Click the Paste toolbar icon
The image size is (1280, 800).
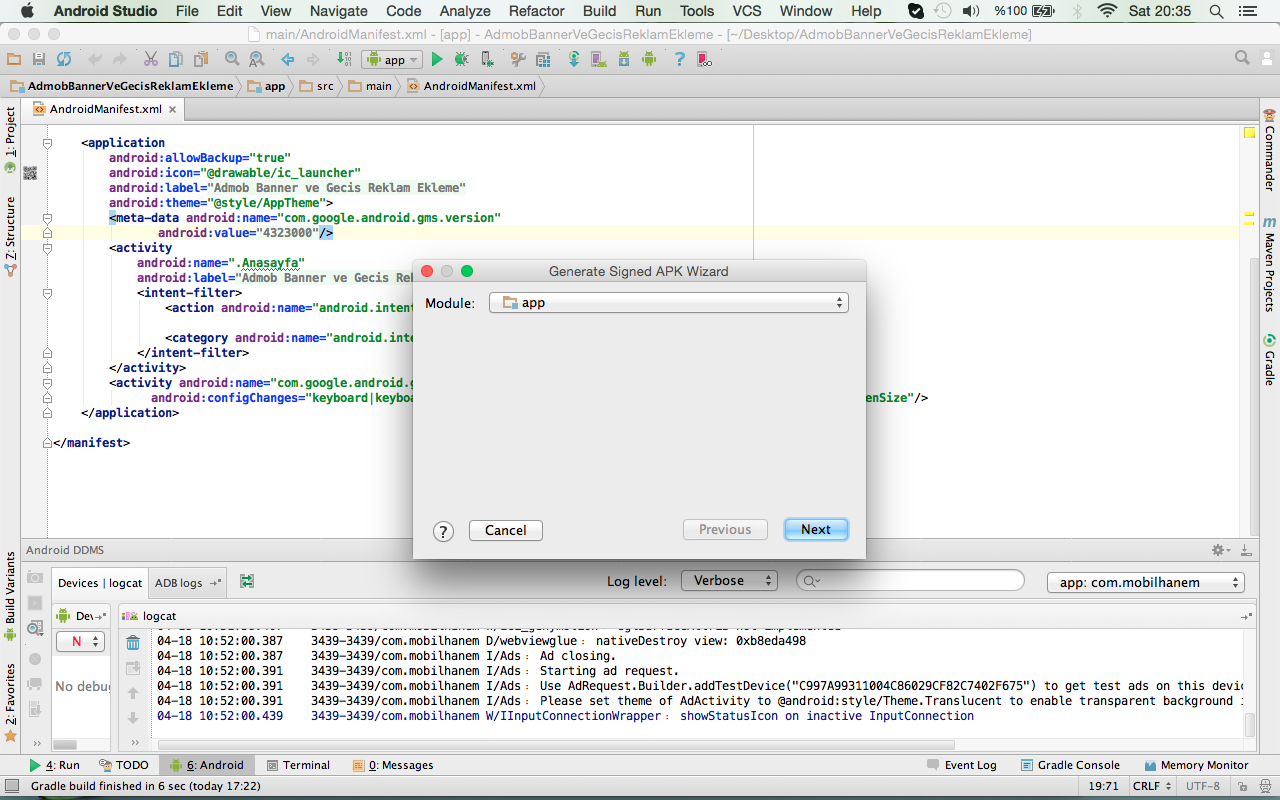click(x=201, y=60)
